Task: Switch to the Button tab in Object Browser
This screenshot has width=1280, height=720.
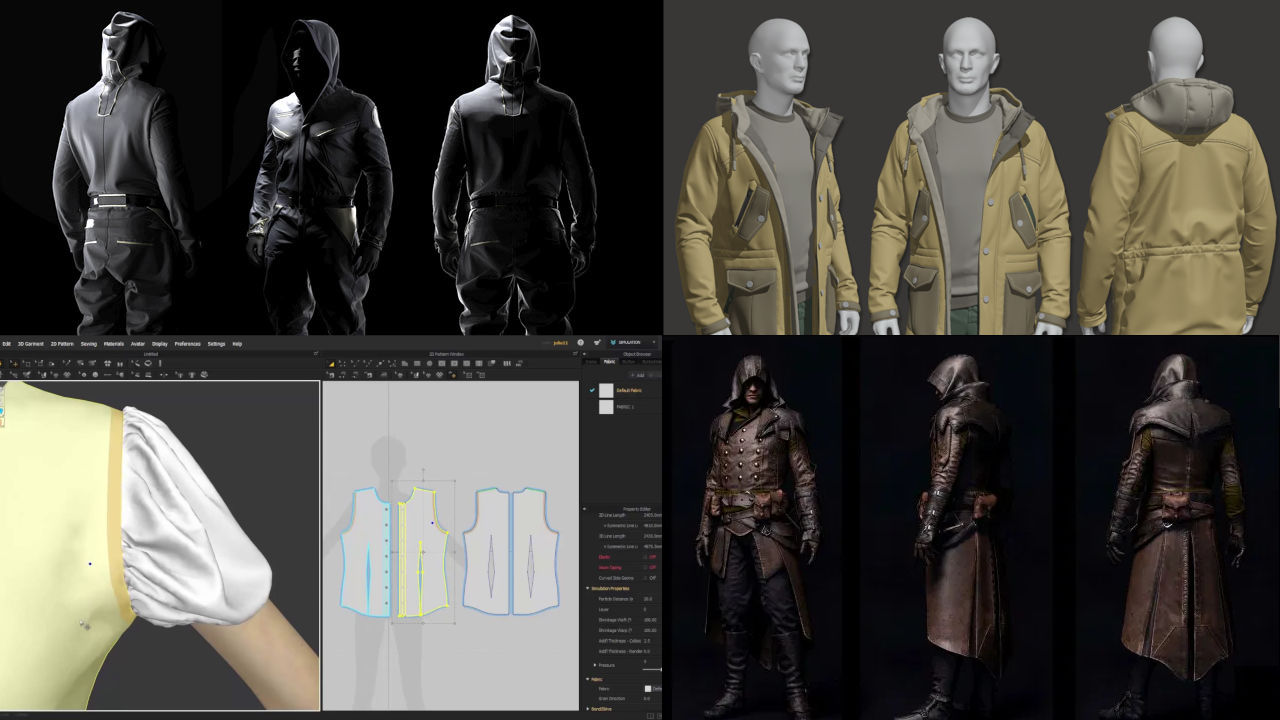Action: click(x=627, y=362)
